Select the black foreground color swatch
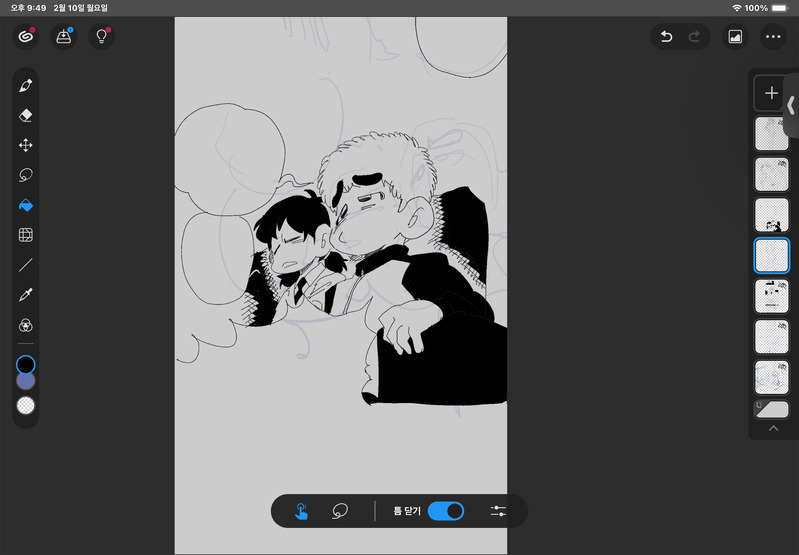 [25, 365]
